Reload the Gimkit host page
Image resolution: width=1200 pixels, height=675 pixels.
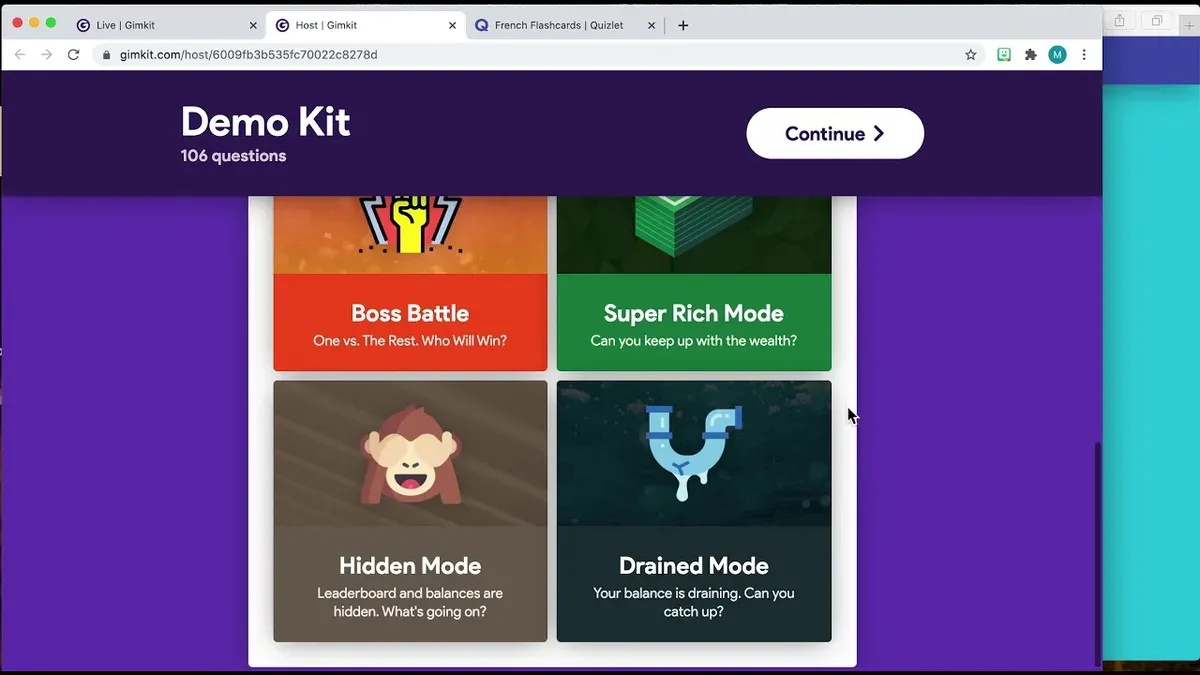click(73, 55)
